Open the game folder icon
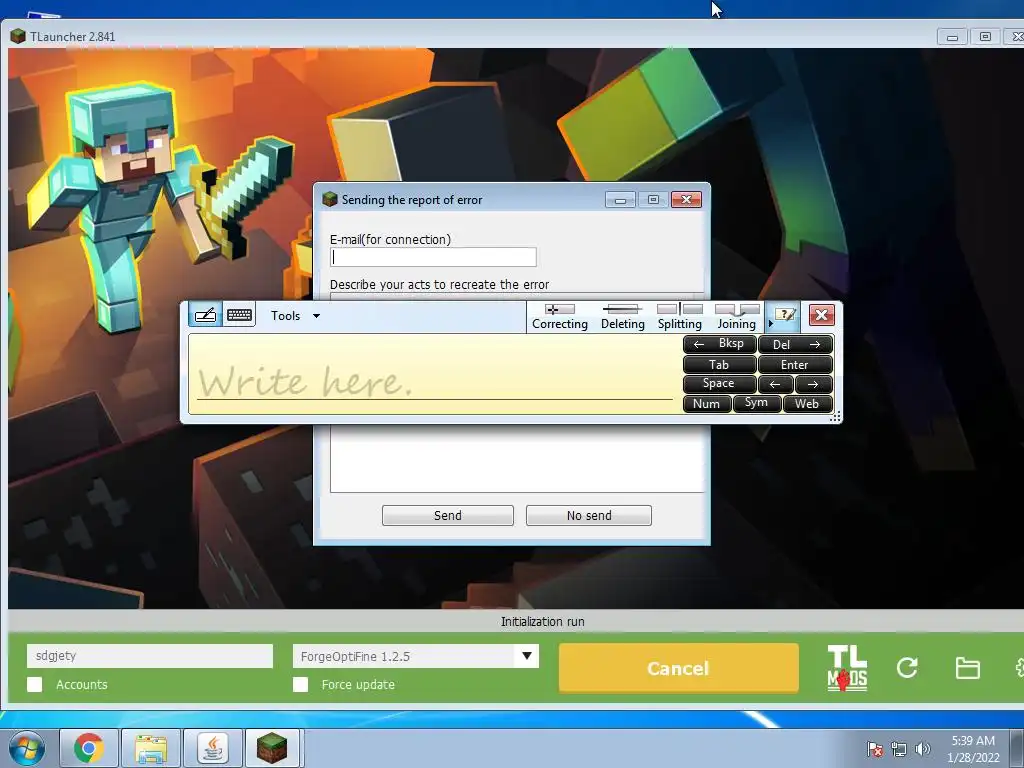The width and height of the screenshot is (1024, 768). click(x=967, y=668)
